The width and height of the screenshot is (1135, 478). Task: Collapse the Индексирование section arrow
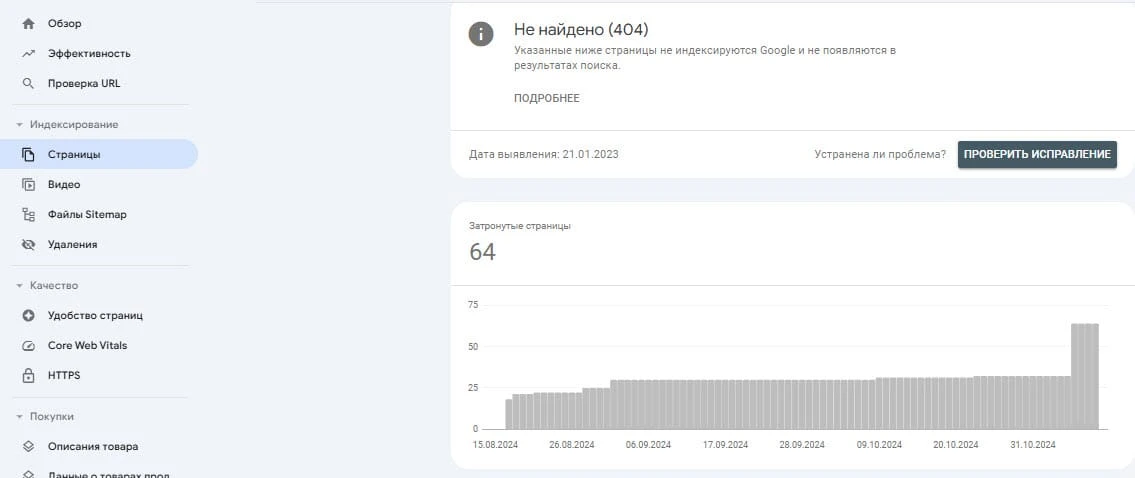click(x=20, y=125)
